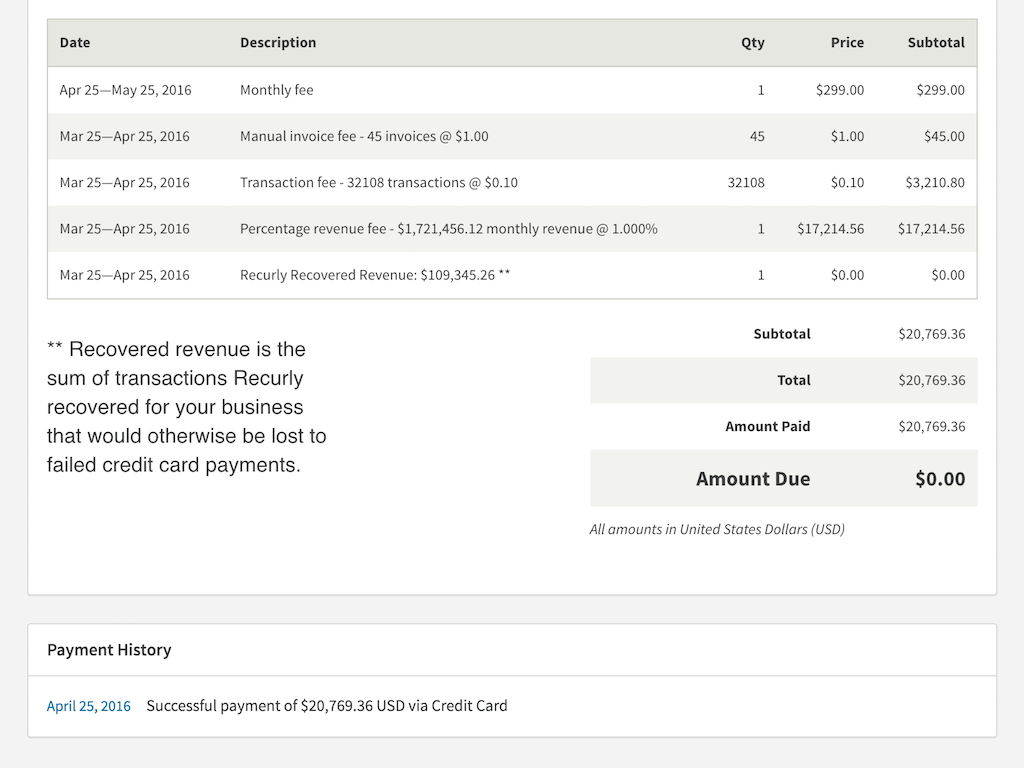Viewport: 1024px width, 768px height.
Task: Click the Payment History heading
Action: pos(109,650)
